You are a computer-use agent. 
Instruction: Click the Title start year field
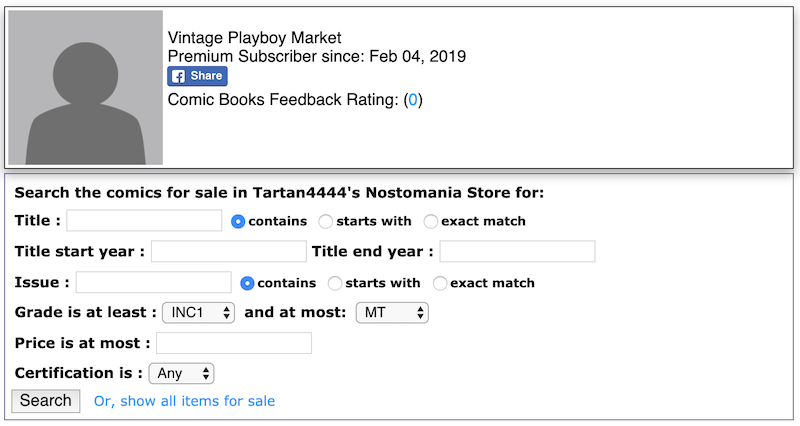(x=229, y=251)
